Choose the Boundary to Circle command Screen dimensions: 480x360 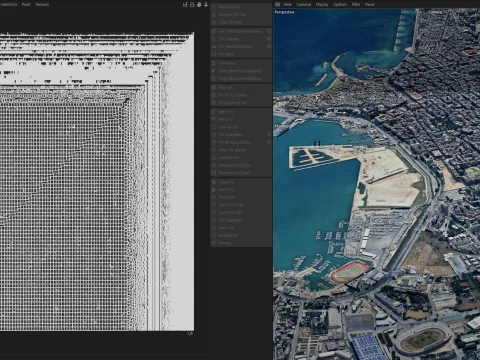(x=241, y=165)
